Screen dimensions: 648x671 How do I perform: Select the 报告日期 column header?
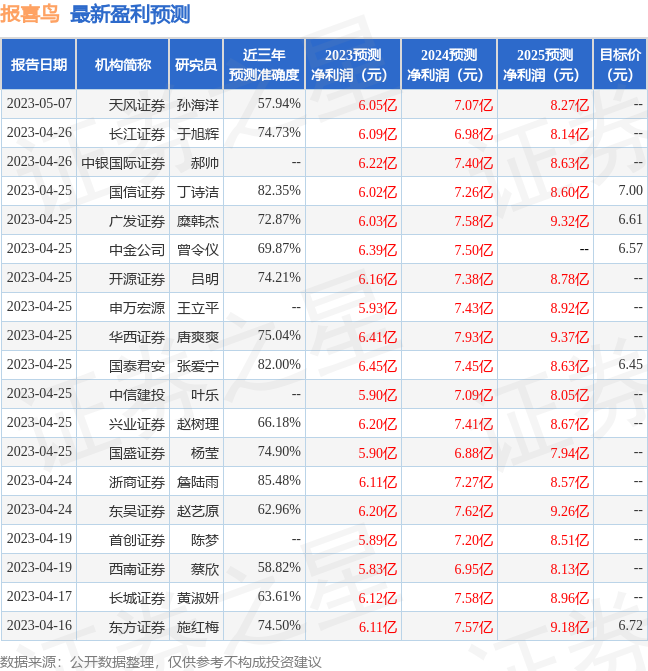pos(39,65)
